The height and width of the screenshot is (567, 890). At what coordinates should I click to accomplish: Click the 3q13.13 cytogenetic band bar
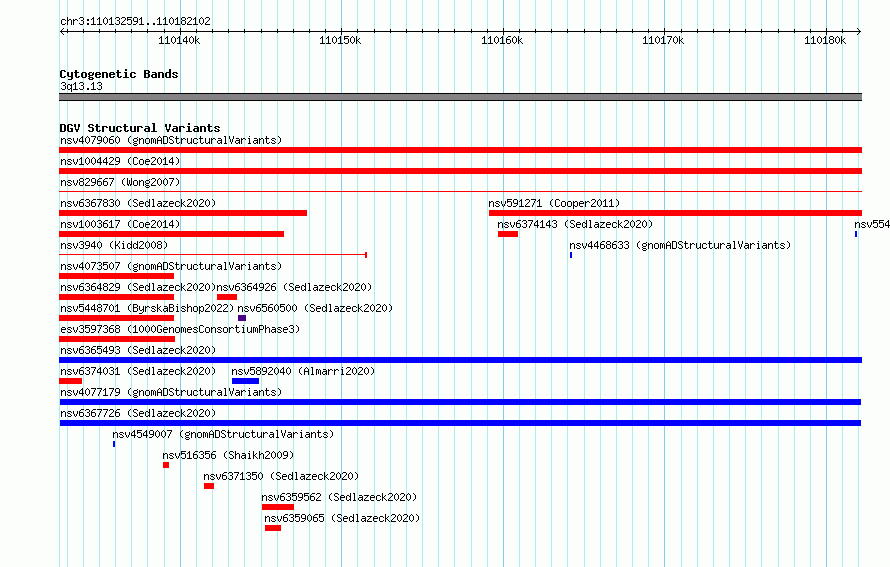click(x=460, y=97)
